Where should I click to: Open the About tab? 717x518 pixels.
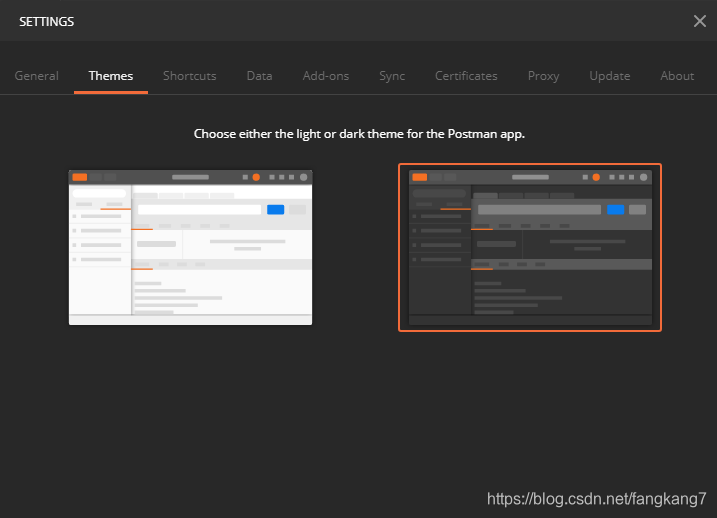pyautogui.click(x=677, y=76)
